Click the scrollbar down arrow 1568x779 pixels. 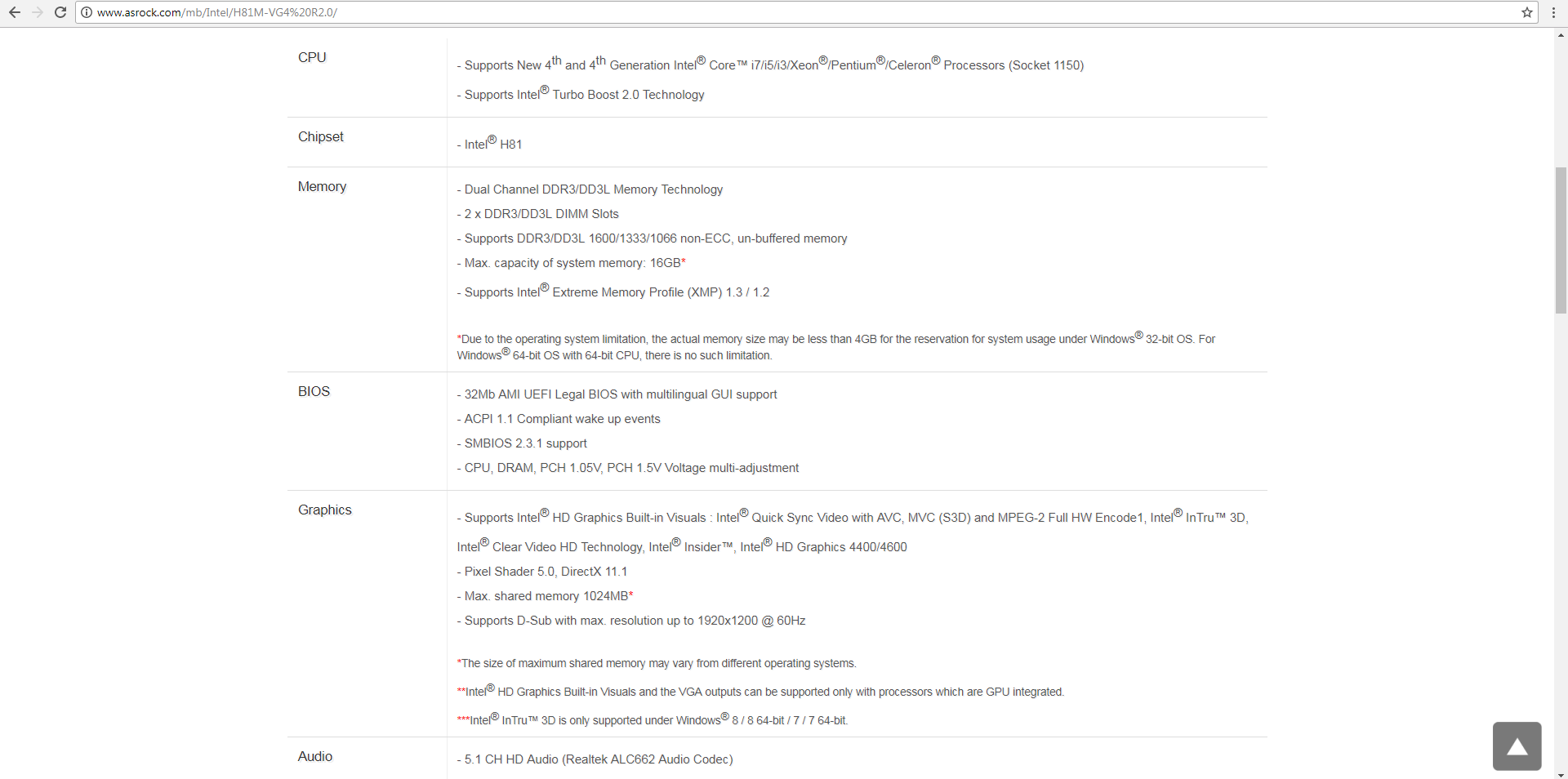pos(1561,773)
